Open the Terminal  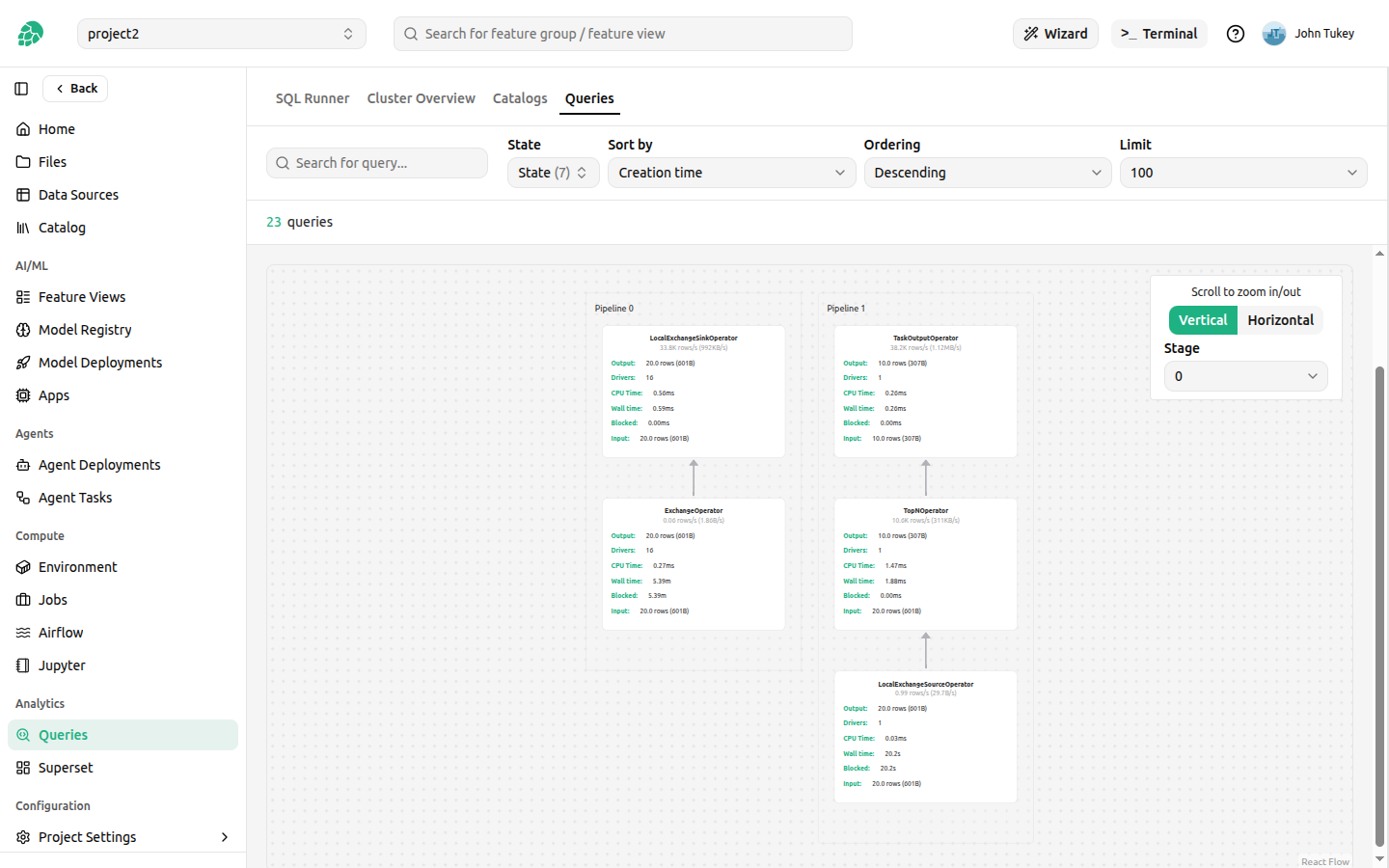coord(1159,34)
